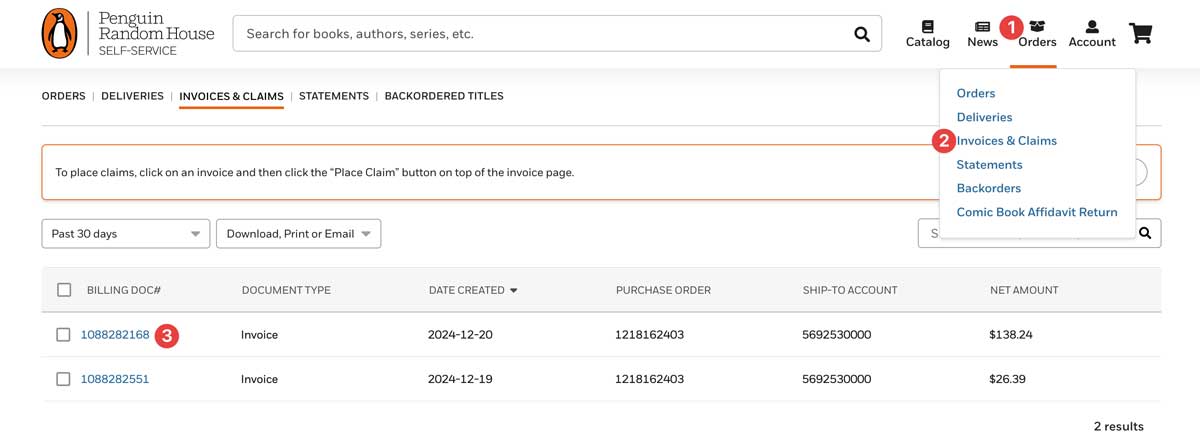
Task: Open the News icon
Action: click(982, 33)
